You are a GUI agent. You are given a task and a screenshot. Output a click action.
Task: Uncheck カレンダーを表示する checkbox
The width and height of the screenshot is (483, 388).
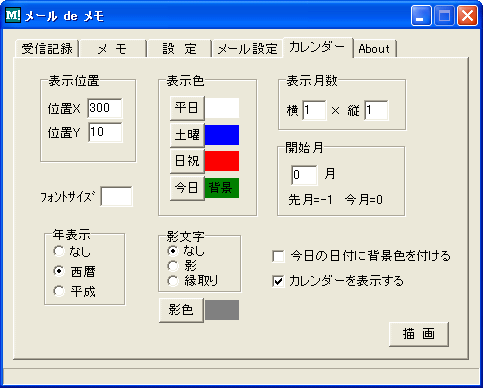[x=278, y=281]
